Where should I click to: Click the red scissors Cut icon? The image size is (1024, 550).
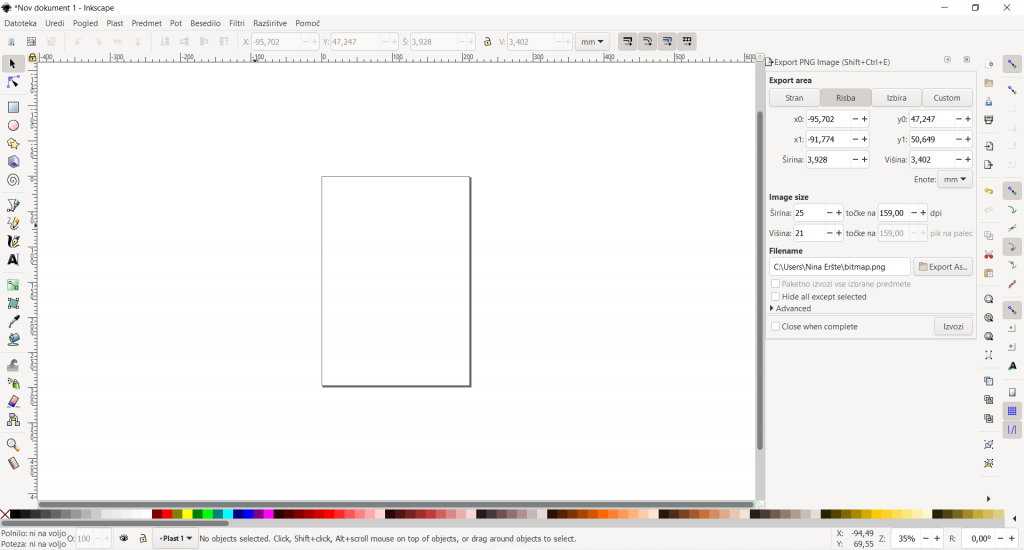tap(989, 254)
